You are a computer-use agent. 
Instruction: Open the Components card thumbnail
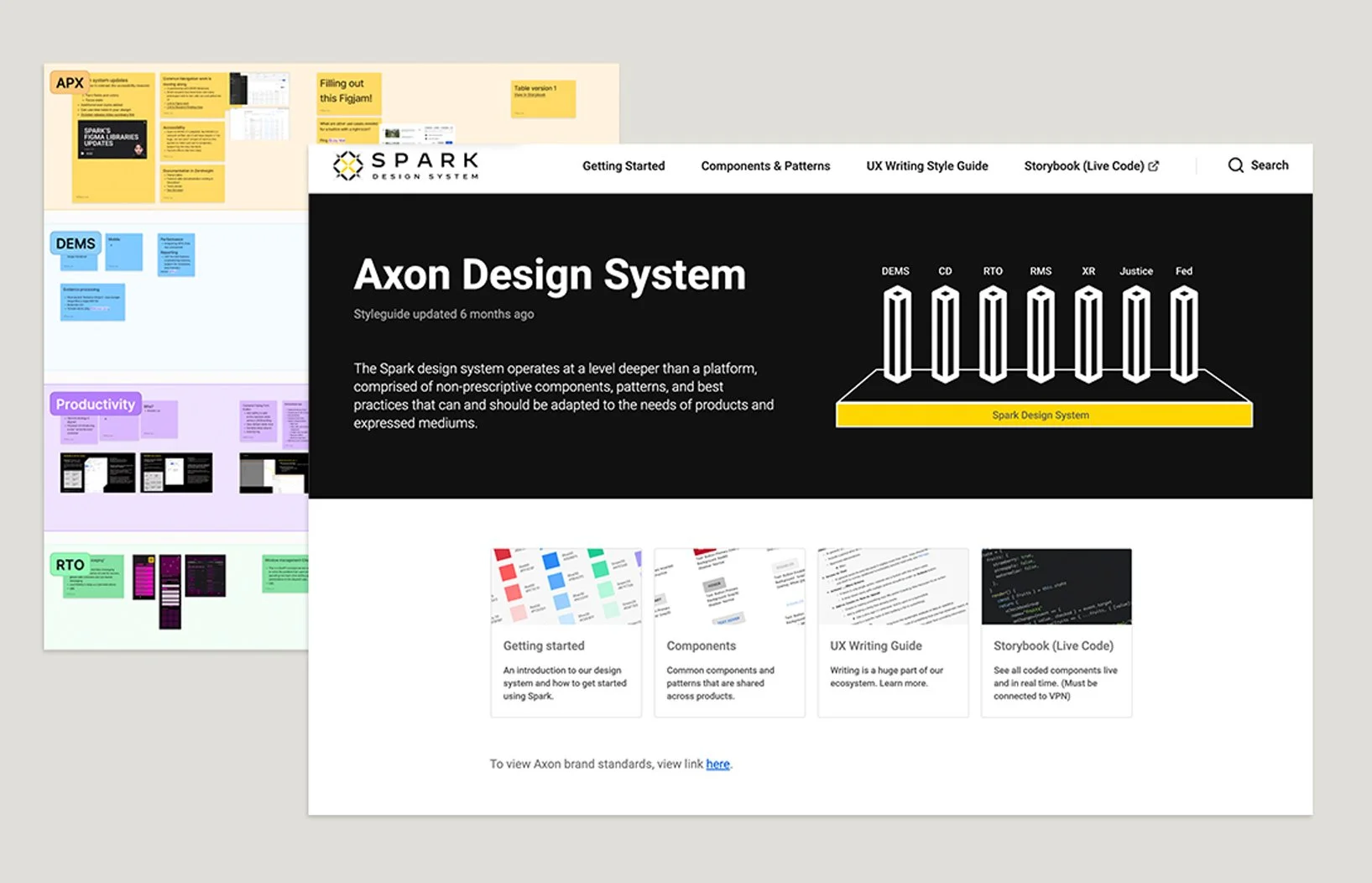coord(729,587)
